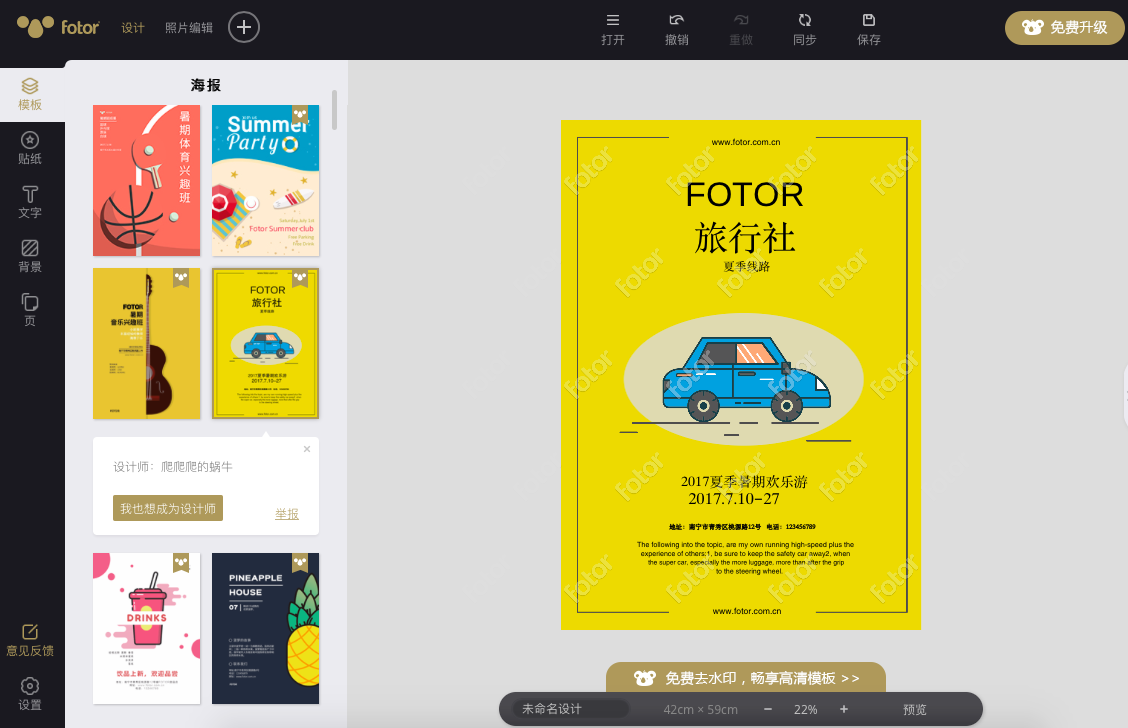Click the template panel scrollbar

pyautogui.click(x=335, y=110)
